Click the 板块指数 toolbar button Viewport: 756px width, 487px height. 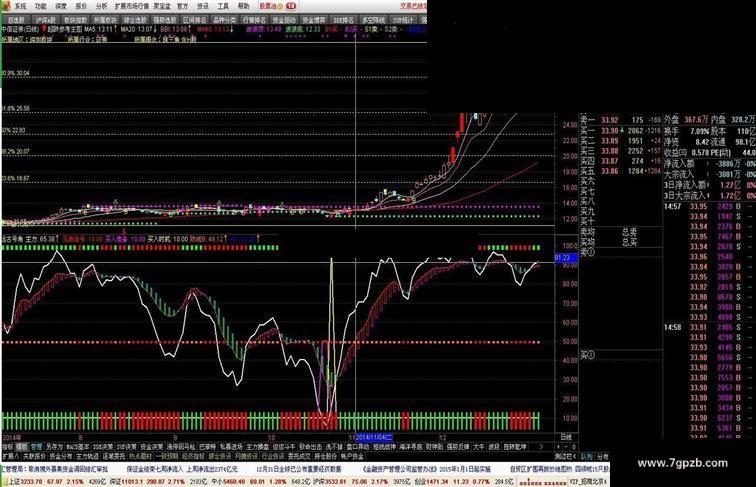coord(75,20)
